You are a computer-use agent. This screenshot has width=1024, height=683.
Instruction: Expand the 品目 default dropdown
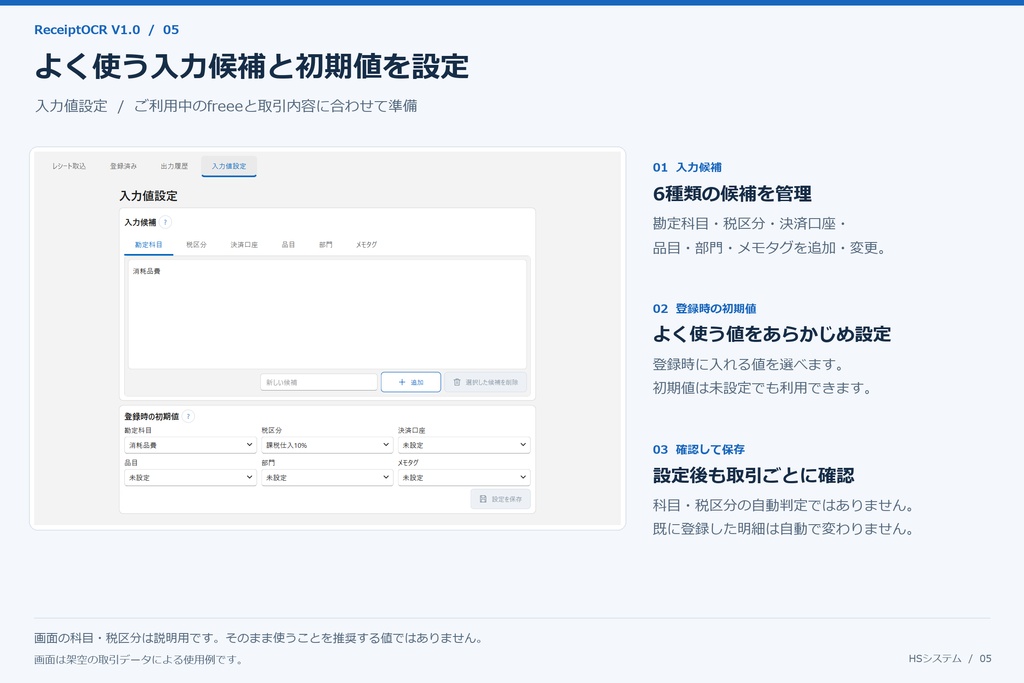[190, 477]
